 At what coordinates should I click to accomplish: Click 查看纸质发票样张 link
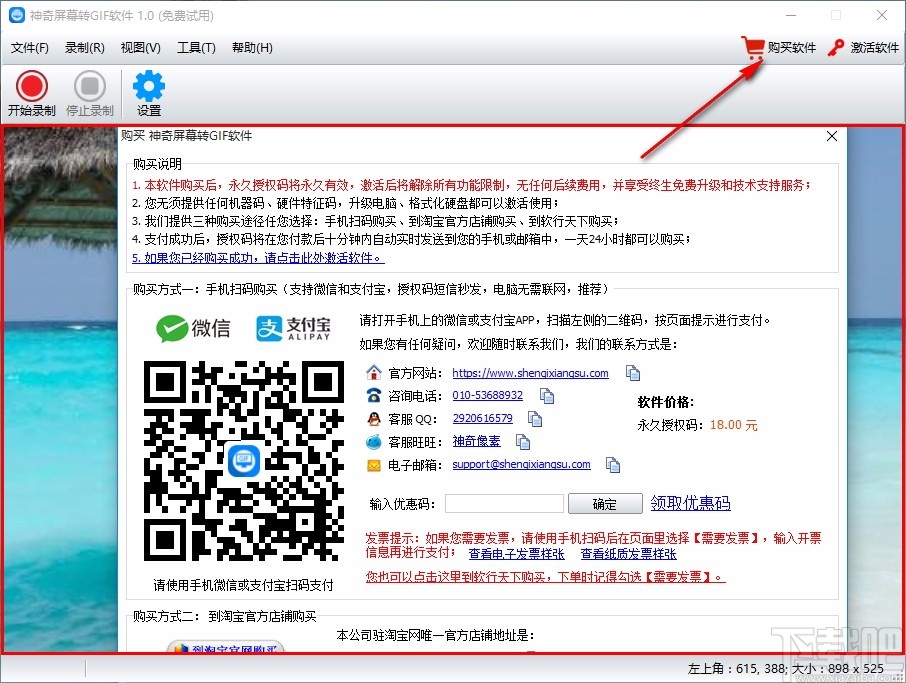click(x=628, y=554)
